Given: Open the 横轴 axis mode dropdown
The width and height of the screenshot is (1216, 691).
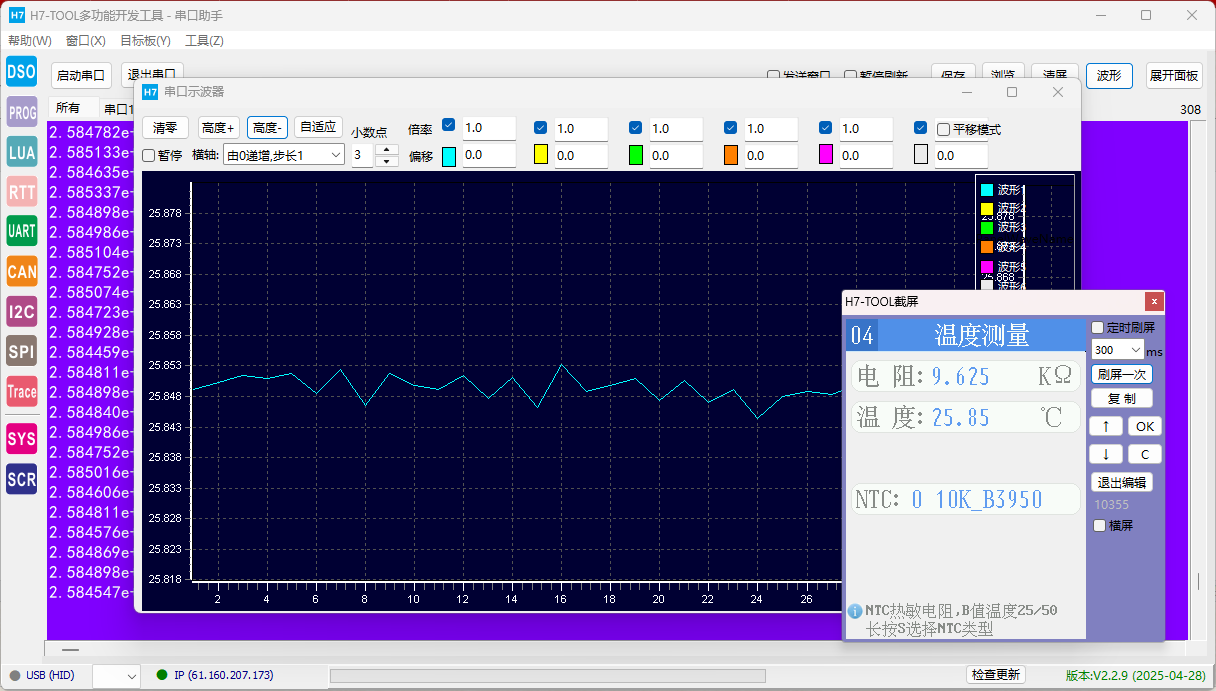Looking at the screenshot, I should click(x=284, y=155).
